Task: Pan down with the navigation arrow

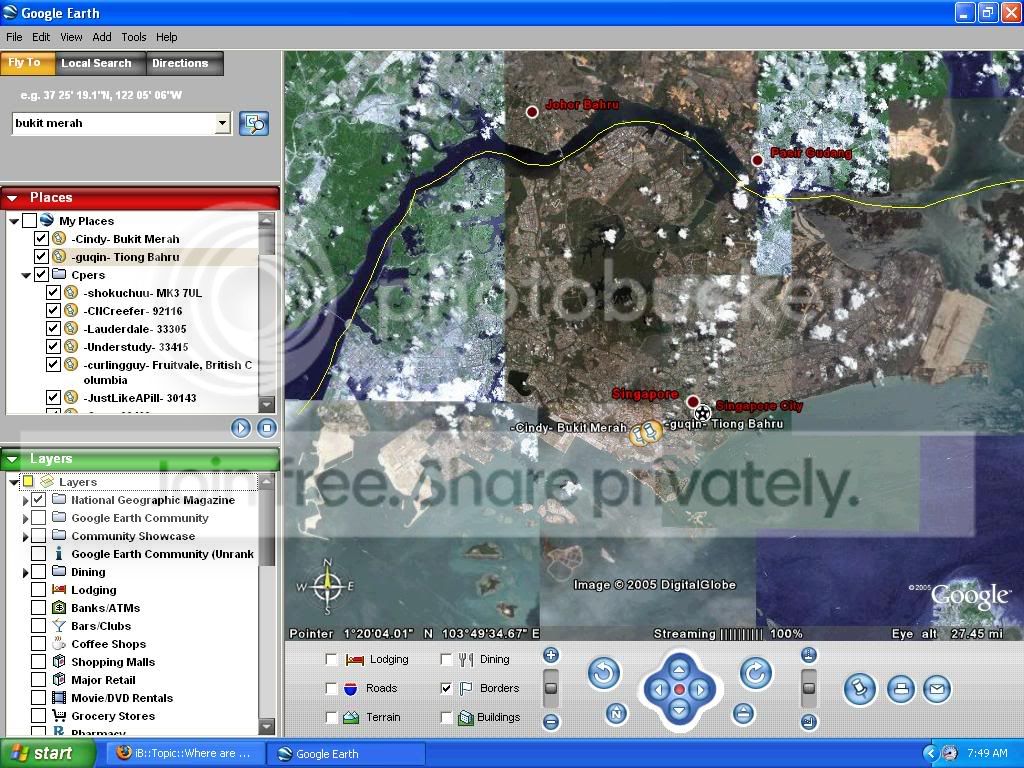Action: pos(679,710)
